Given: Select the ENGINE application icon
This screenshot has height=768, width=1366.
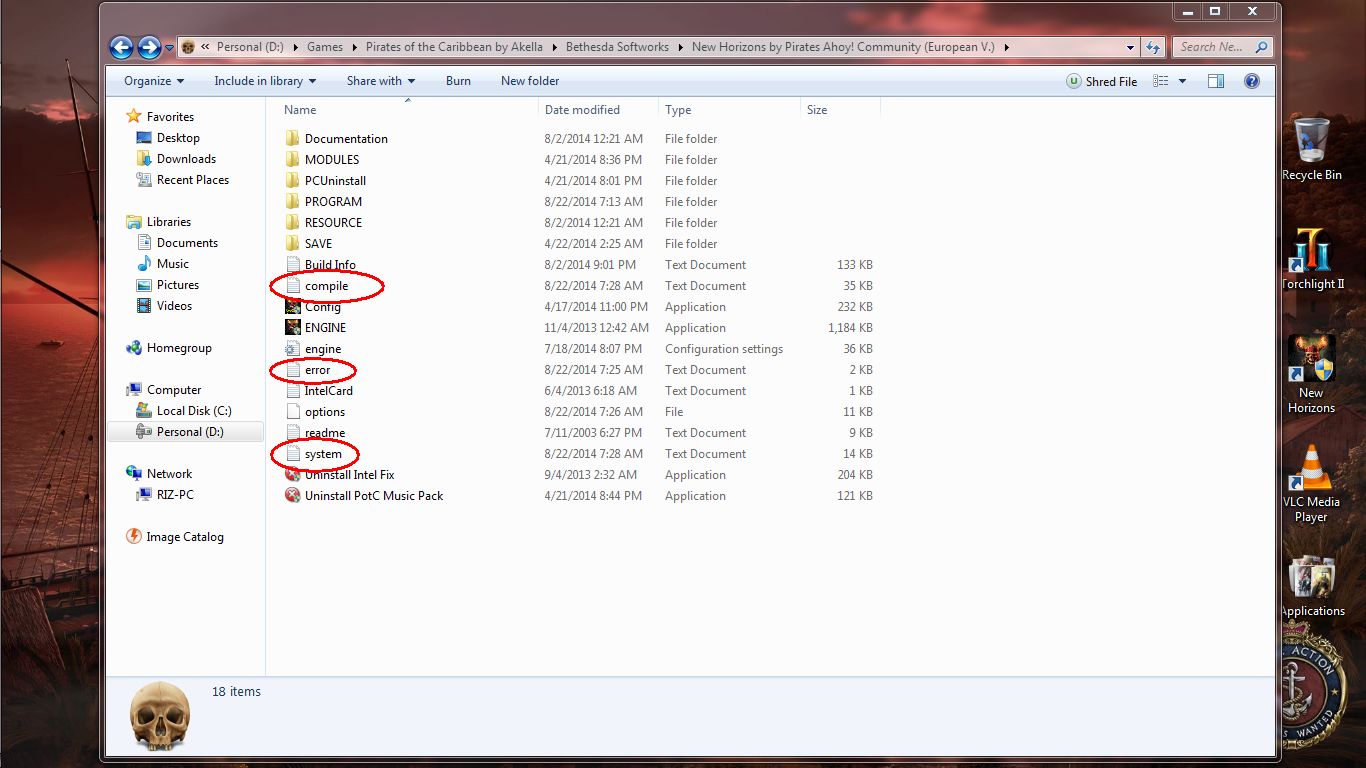Looking at the screenshot, I should pyautogui.click(x=292, y=327).
